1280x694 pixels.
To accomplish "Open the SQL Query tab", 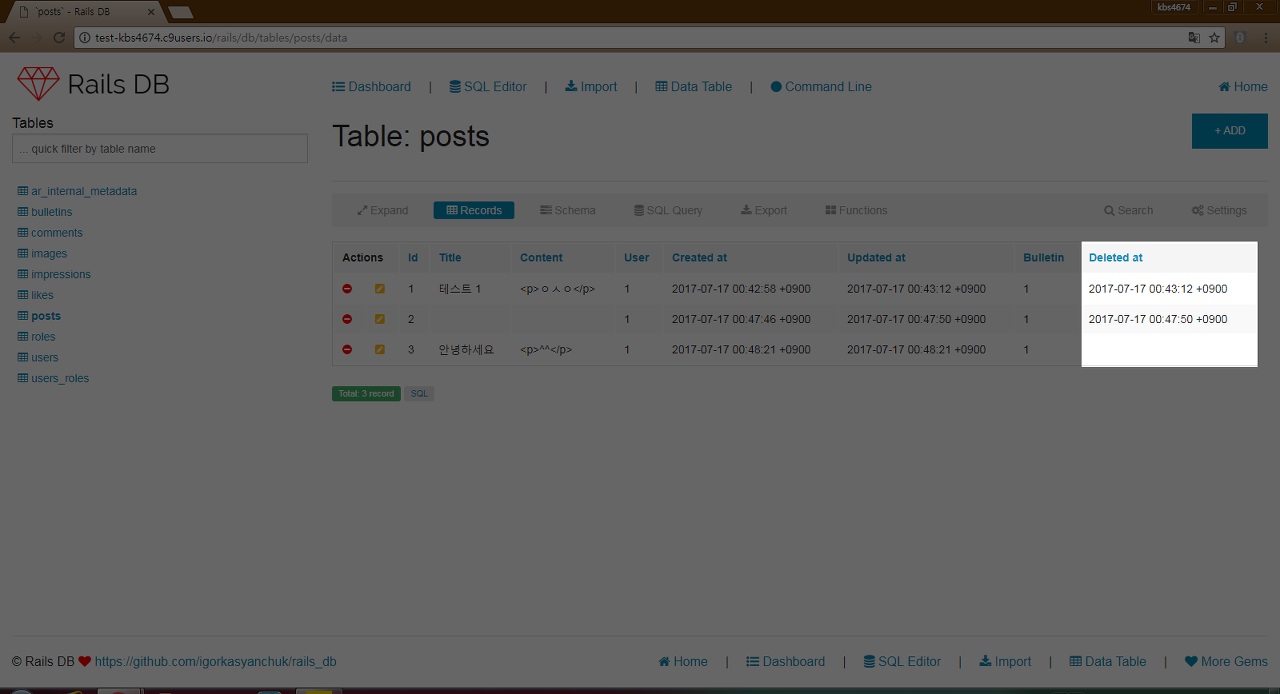I will point(668,210).
